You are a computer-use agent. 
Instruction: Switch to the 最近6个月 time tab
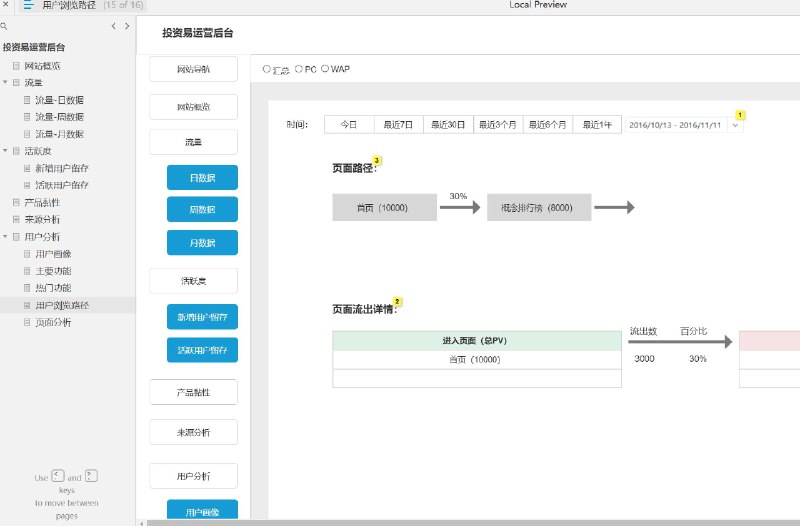547,125
